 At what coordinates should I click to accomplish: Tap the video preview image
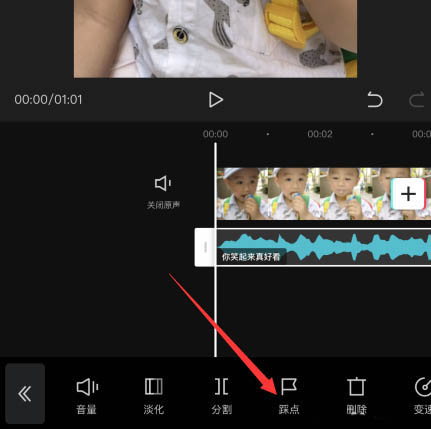pyautogui.click(x=215, y=39)
